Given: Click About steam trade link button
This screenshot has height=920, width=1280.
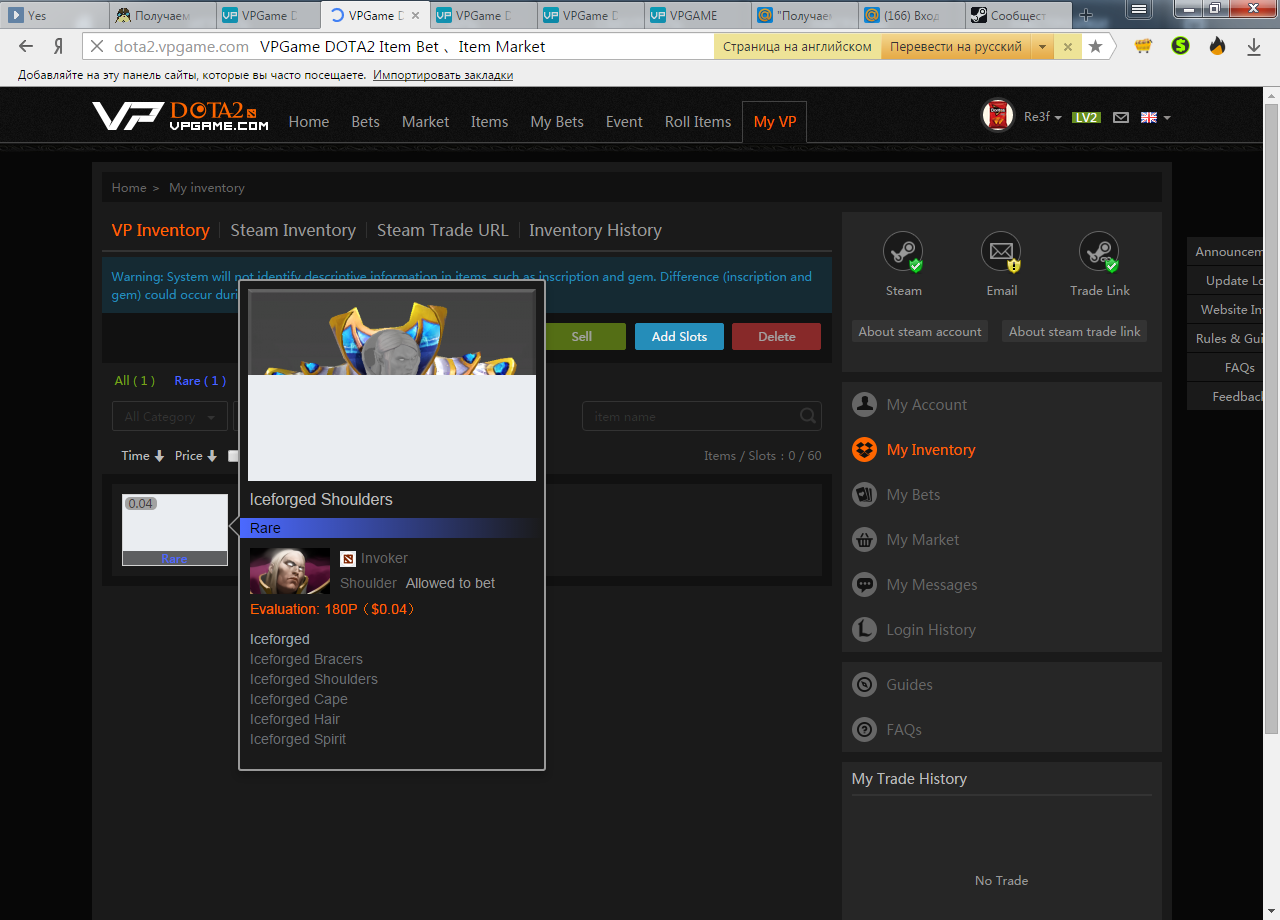Looking at the screenshot, I should (1074, 332).
